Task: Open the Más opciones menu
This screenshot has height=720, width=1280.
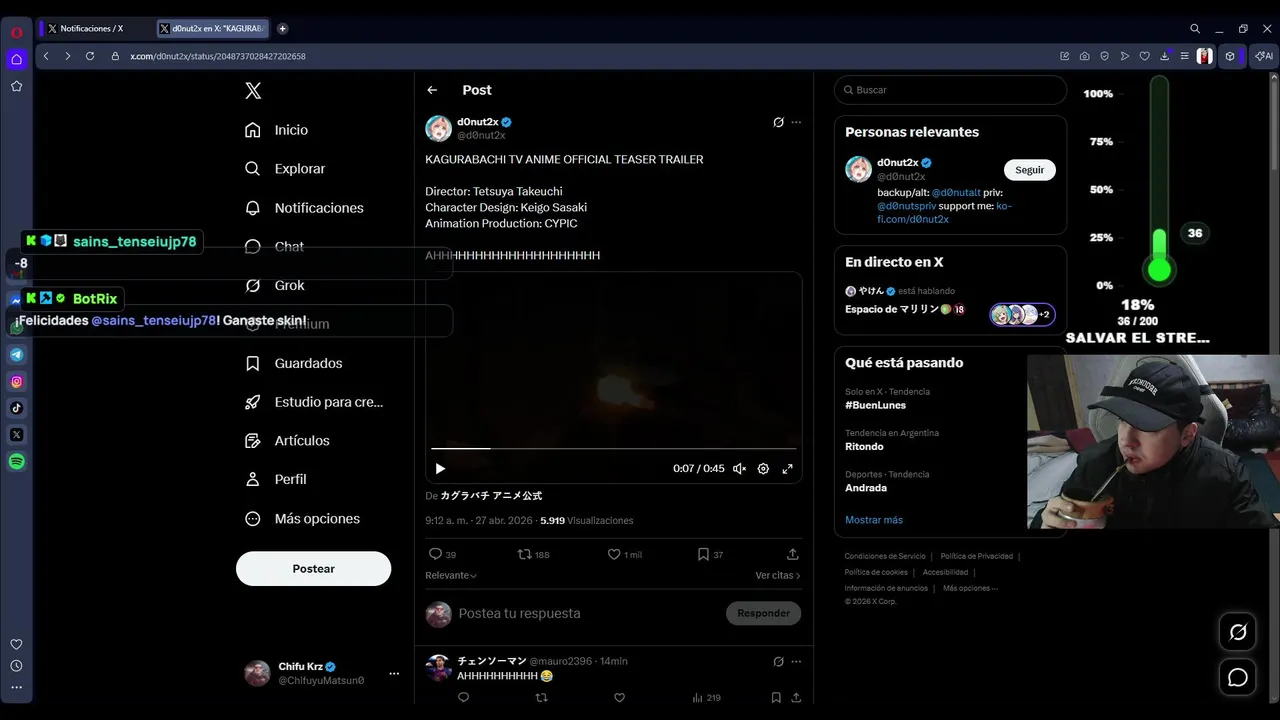Action: point(303,518)
